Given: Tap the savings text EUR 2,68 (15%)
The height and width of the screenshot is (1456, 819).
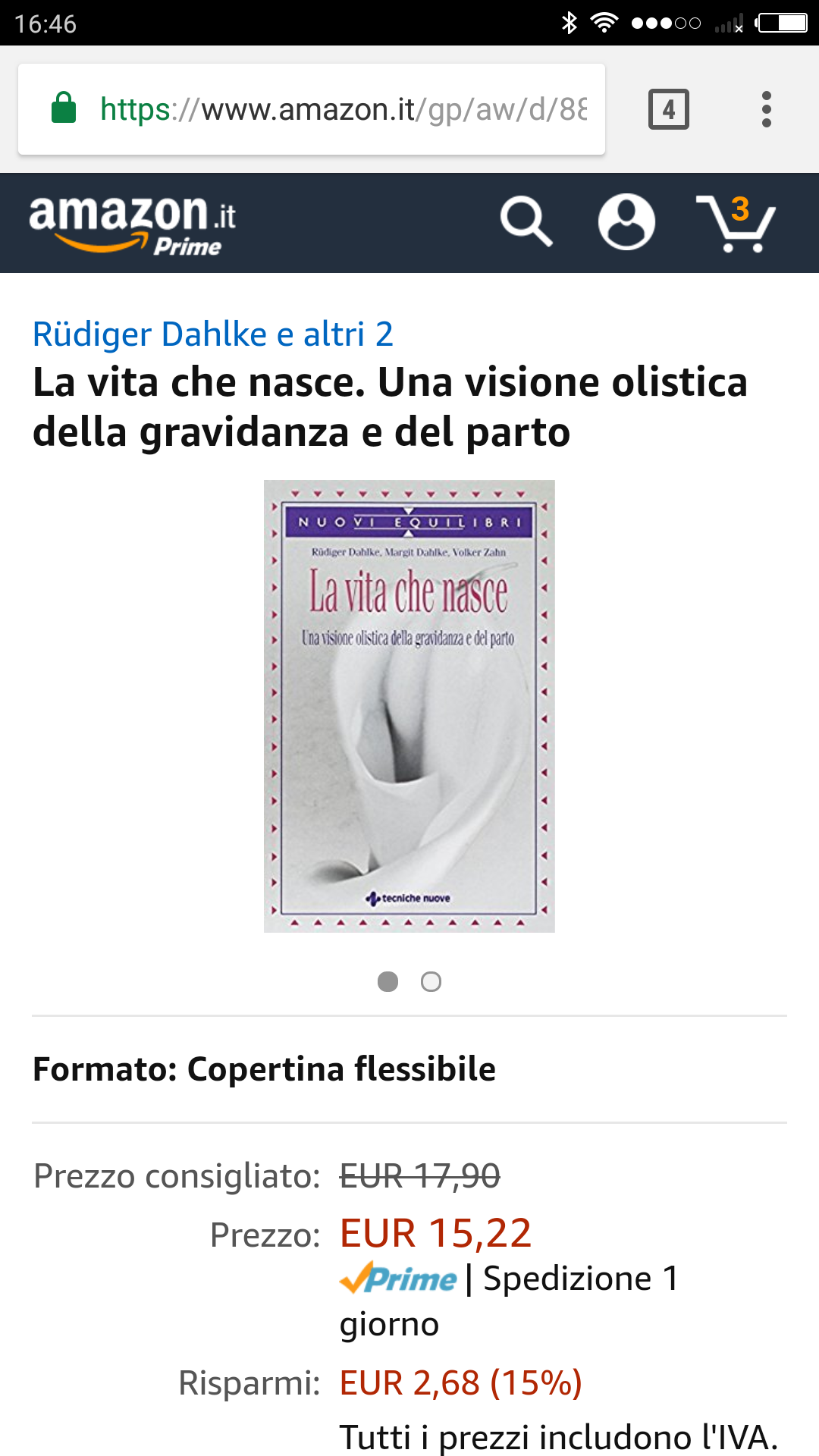Looking at the screenshot, I should [x=460, y=1382].
